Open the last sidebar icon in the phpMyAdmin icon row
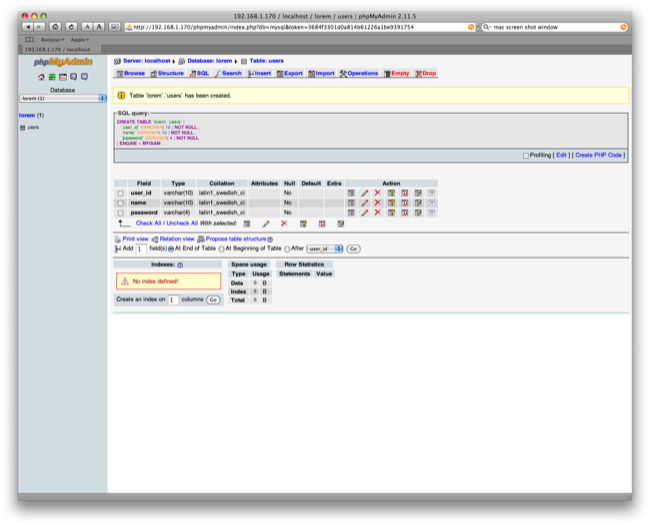This screenshot has width=650, height=525. point(84,77)
